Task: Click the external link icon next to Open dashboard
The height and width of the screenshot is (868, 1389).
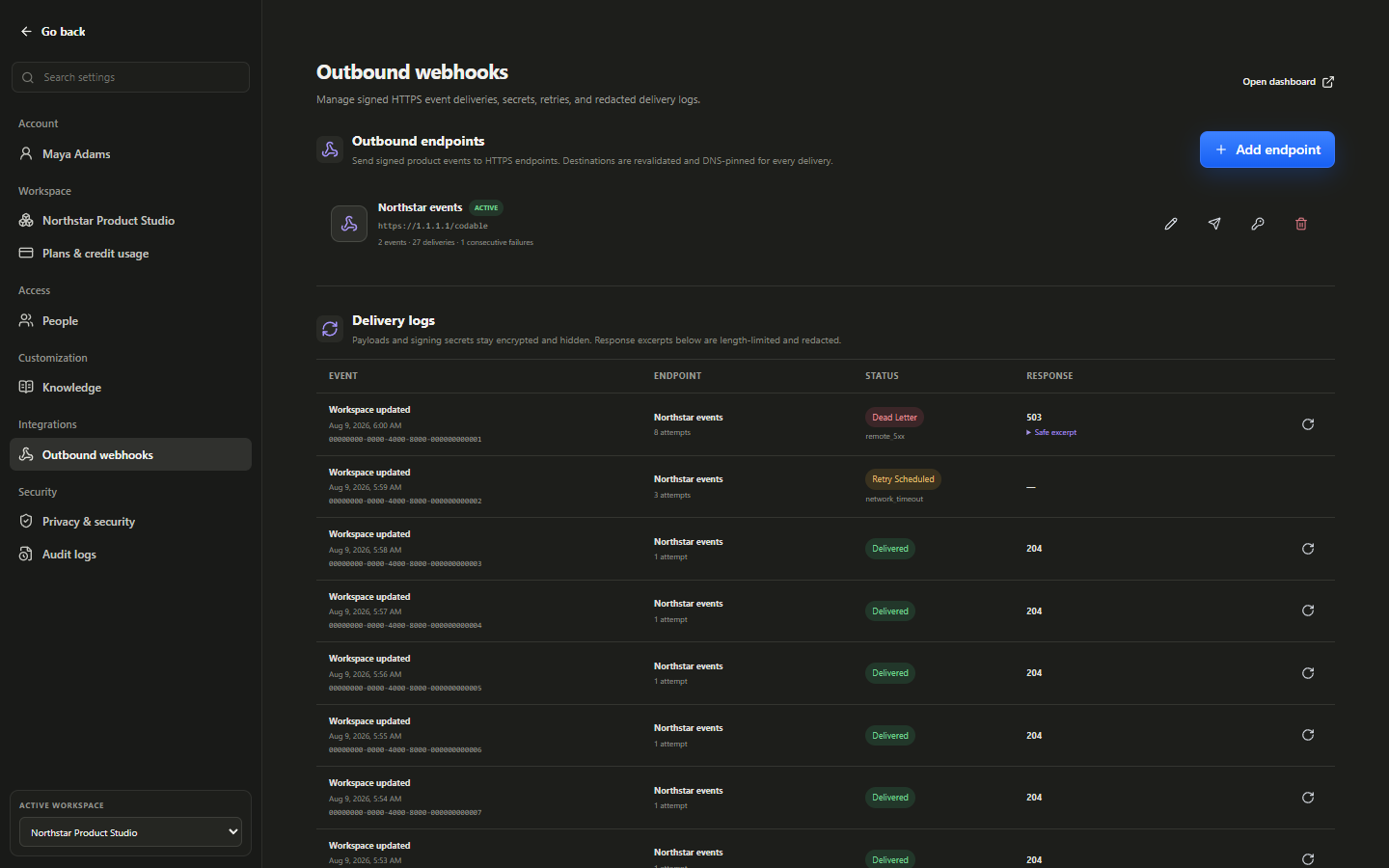Action: coord(1328,82)
